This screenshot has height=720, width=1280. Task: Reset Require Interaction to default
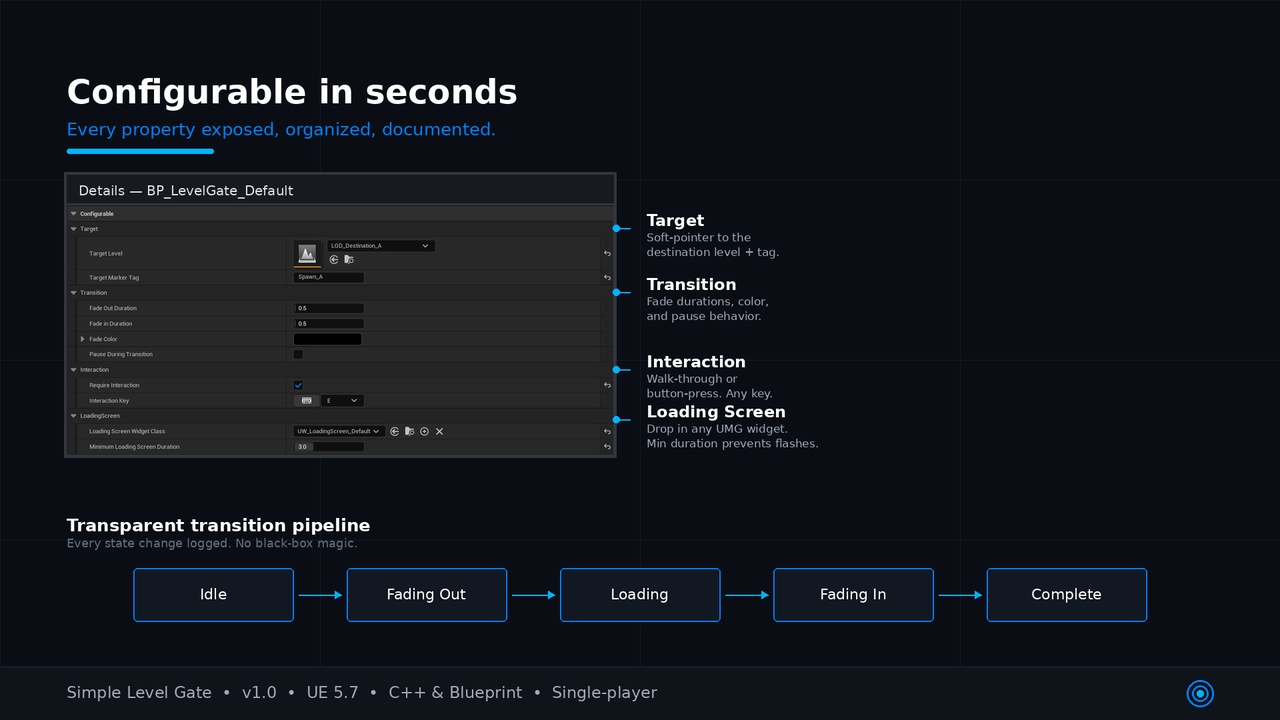[607, 385]
